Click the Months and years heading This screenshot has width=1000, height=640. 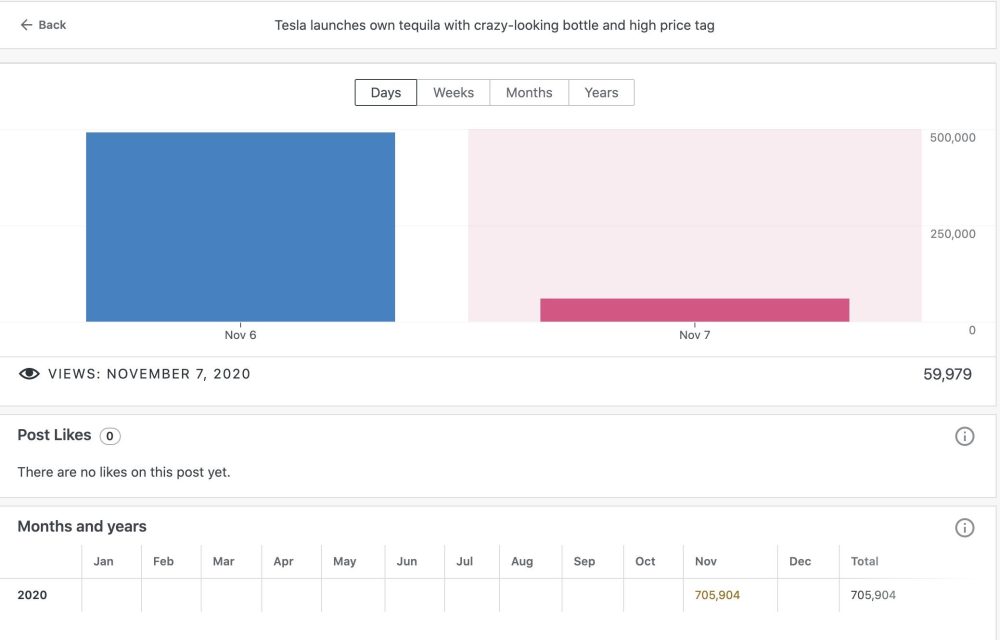(x=82, y=527)
